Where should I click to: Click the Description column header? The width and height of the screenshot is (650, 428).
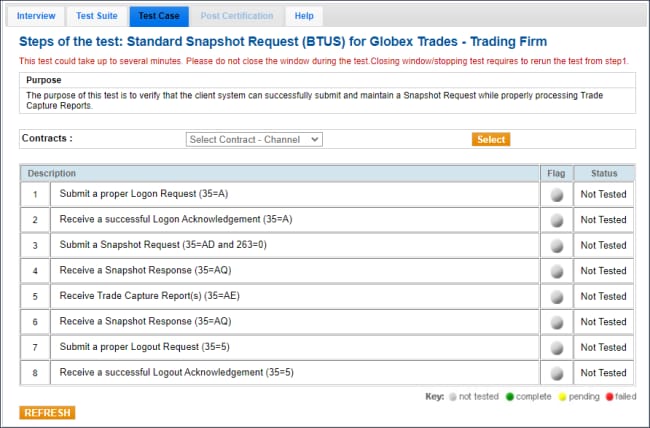pyautogui.click(x=51, y=173)
